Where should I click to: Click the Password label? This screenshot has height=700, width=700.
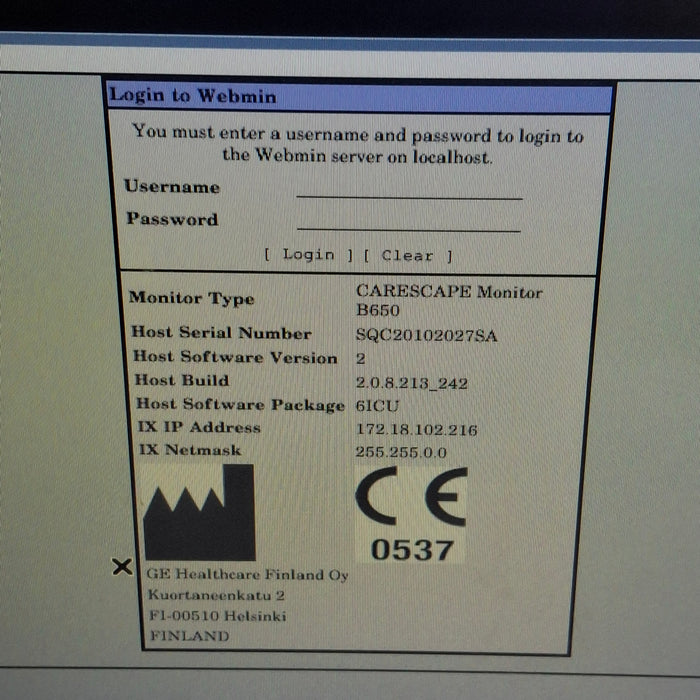(x=172, y=219)
